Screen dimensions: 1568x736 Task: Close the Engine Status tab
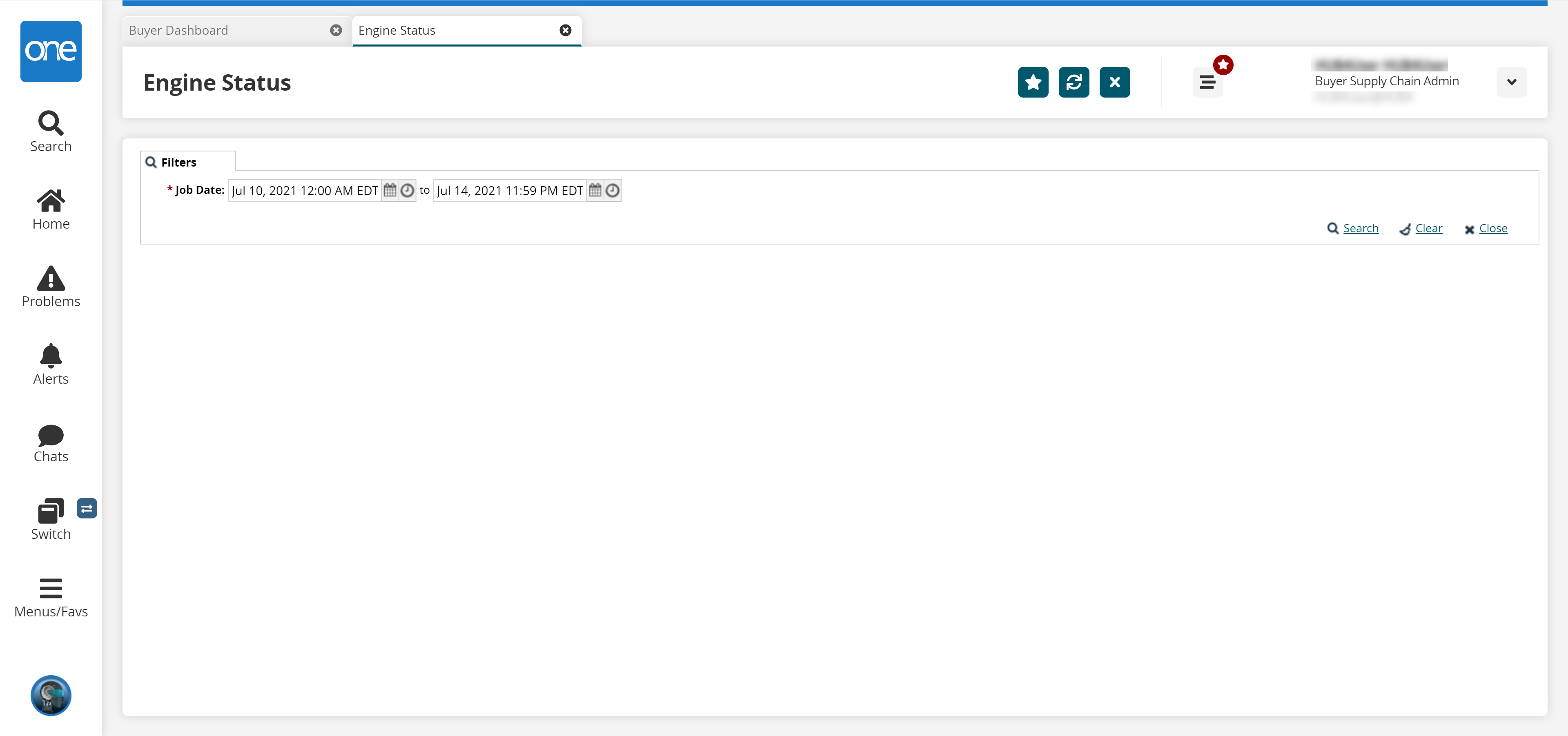565,31
